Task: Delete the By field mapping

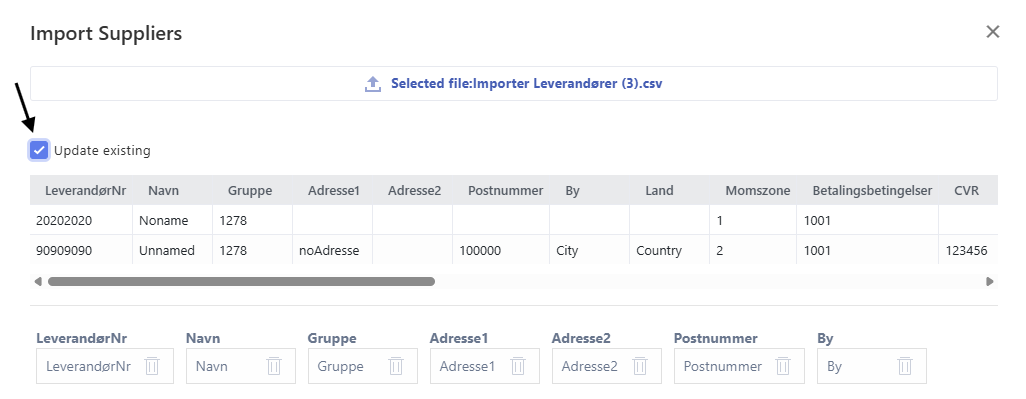Action: 905,366
